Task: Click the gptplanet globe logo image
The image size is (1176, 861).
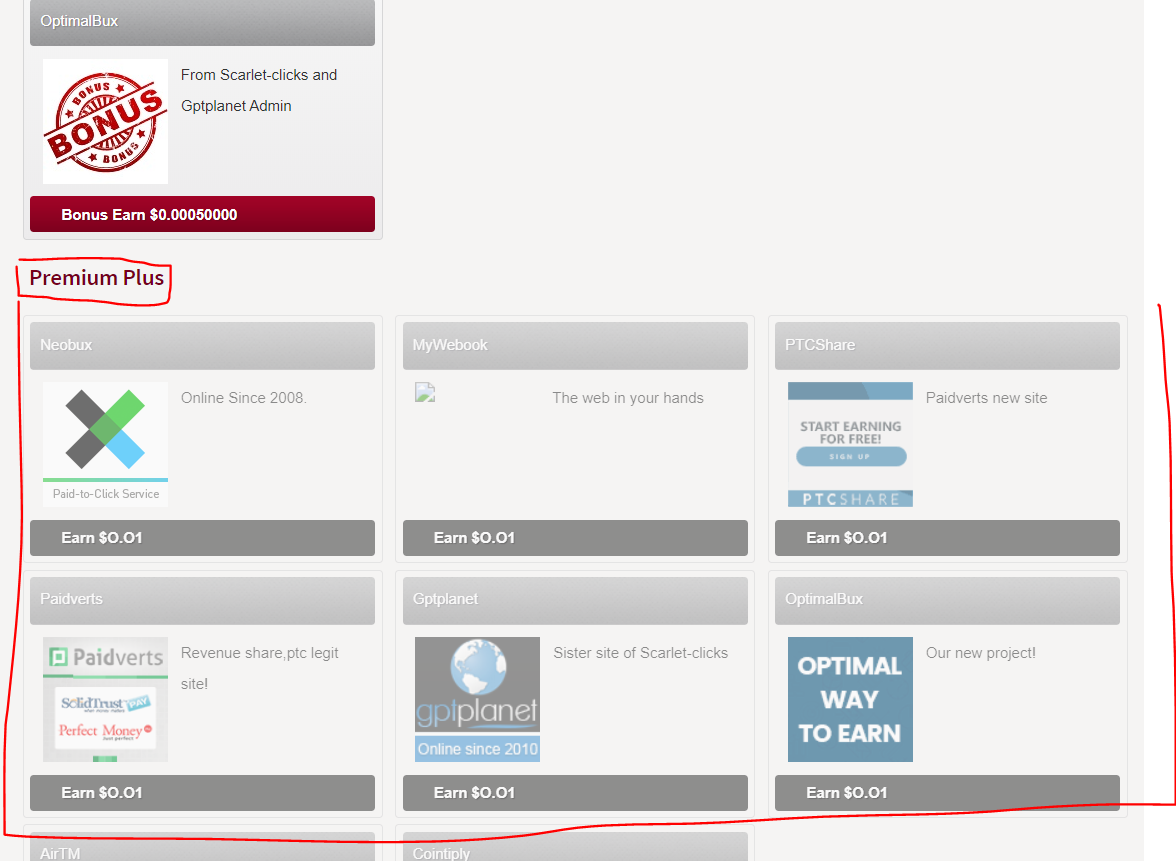Action: (477, 699)
